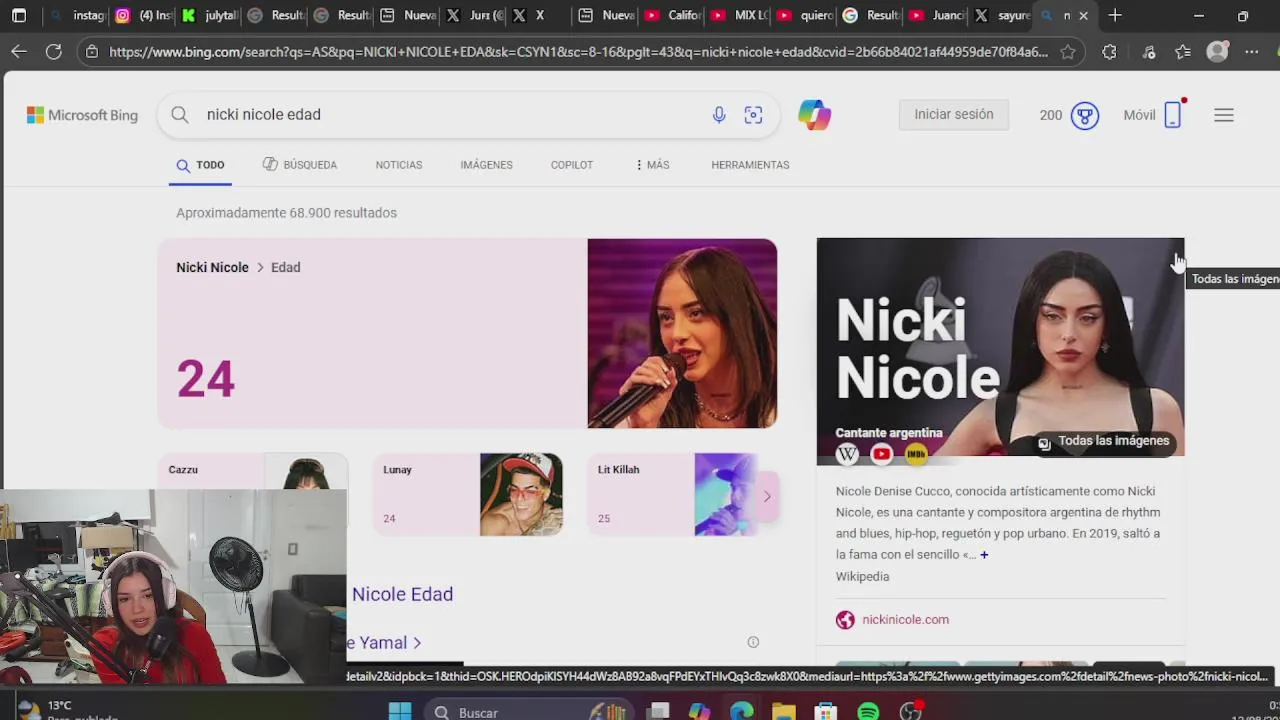Open Edge favorites hub icon in toolbar
Image resolution: width=1280 pixels, height=720 pixels.
[x=1183, y=52]
